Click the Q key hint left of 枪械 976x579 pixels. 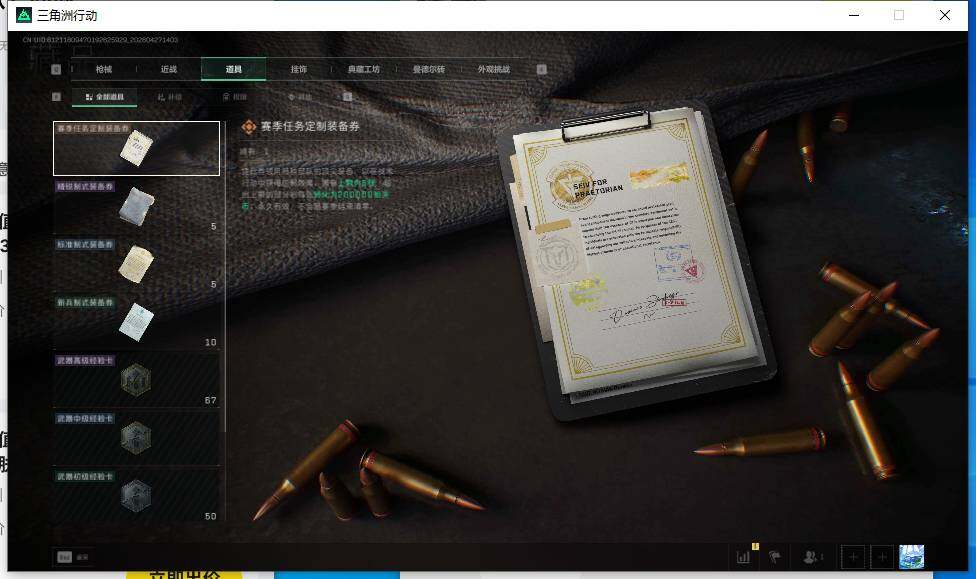(x=56, y=69)
